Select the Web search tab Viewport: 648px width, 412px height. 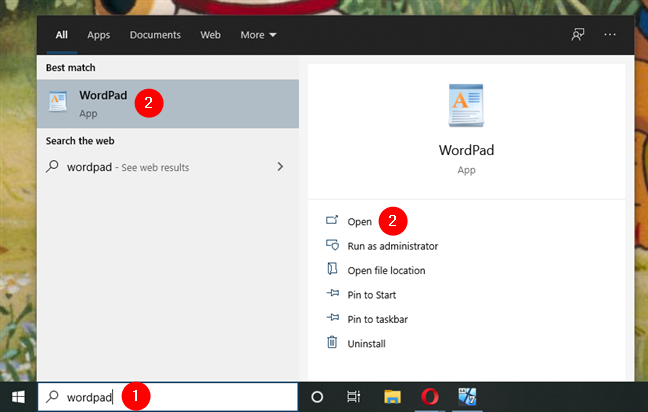210,35
